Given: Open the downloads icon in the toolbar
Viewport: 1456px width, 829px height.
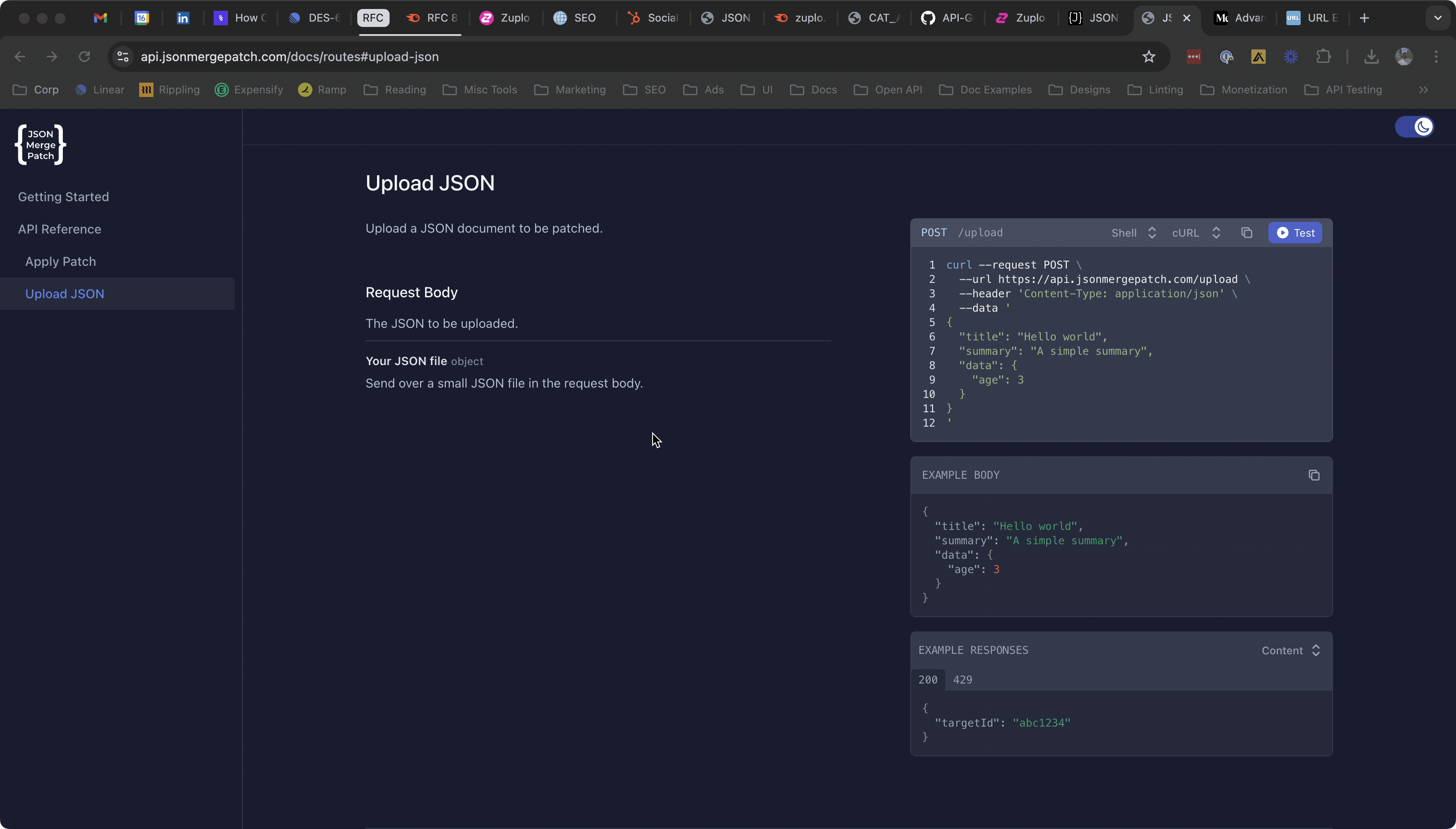Looking at the screenshot, I should [1371, 57].
